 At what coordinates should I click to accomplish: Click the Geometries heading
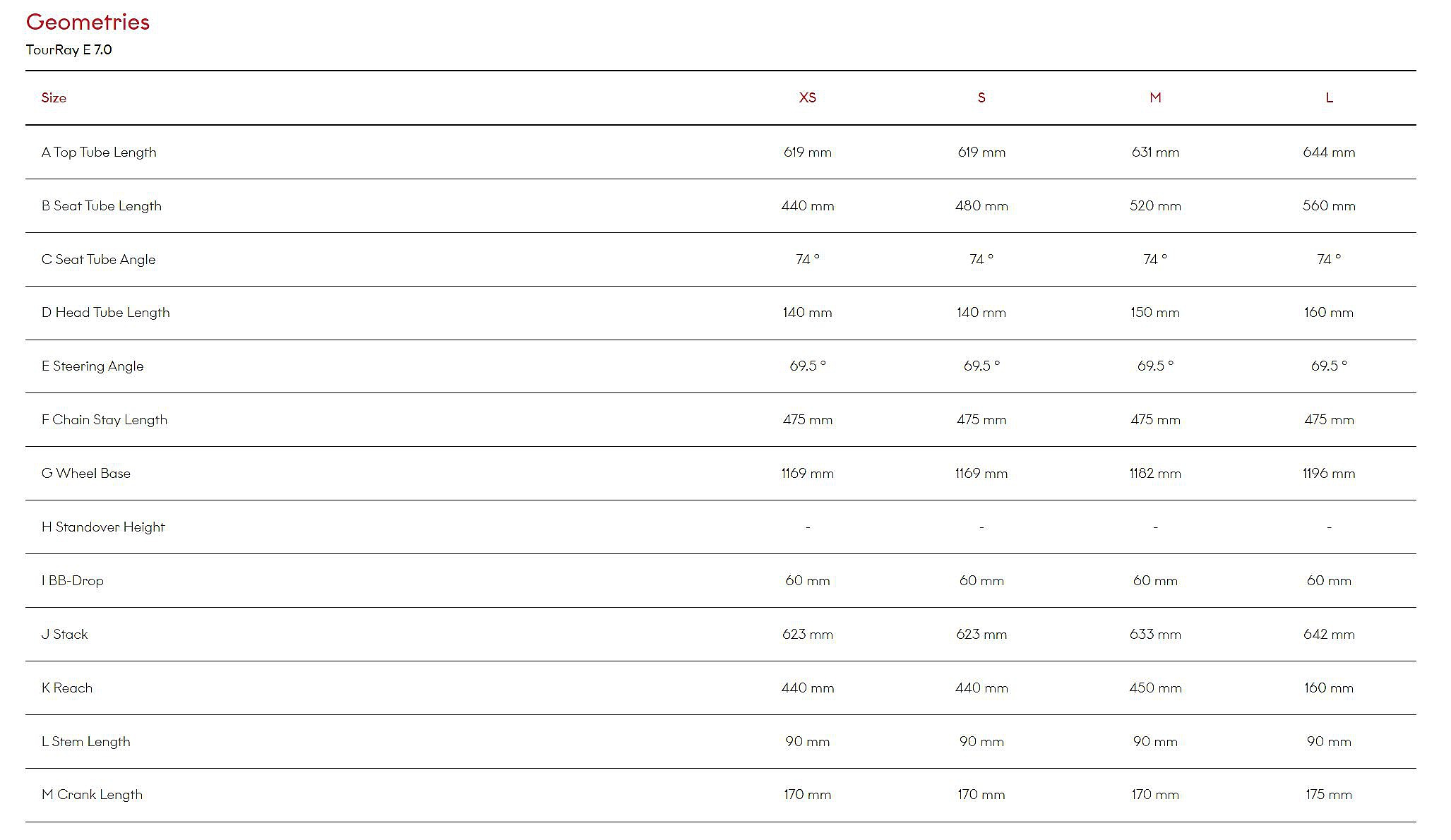coord(88,22)
